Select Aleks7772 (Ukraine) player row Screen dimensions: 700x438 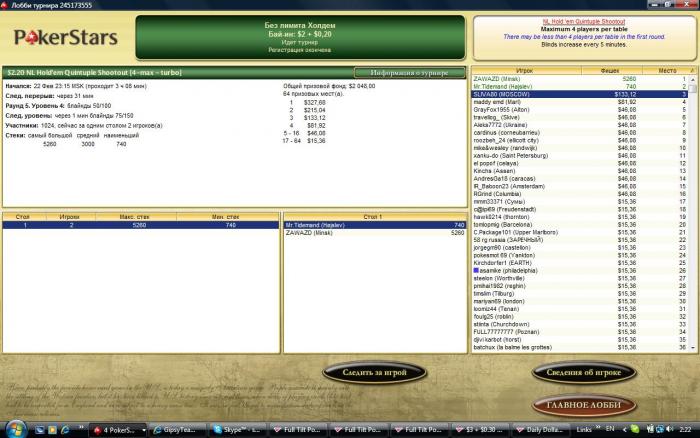point(579,125)
